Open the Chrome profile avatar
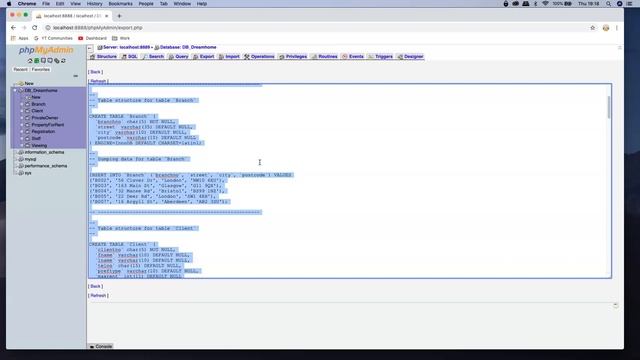Viewport: 640px width, 360px height. (x=606, y=28)
